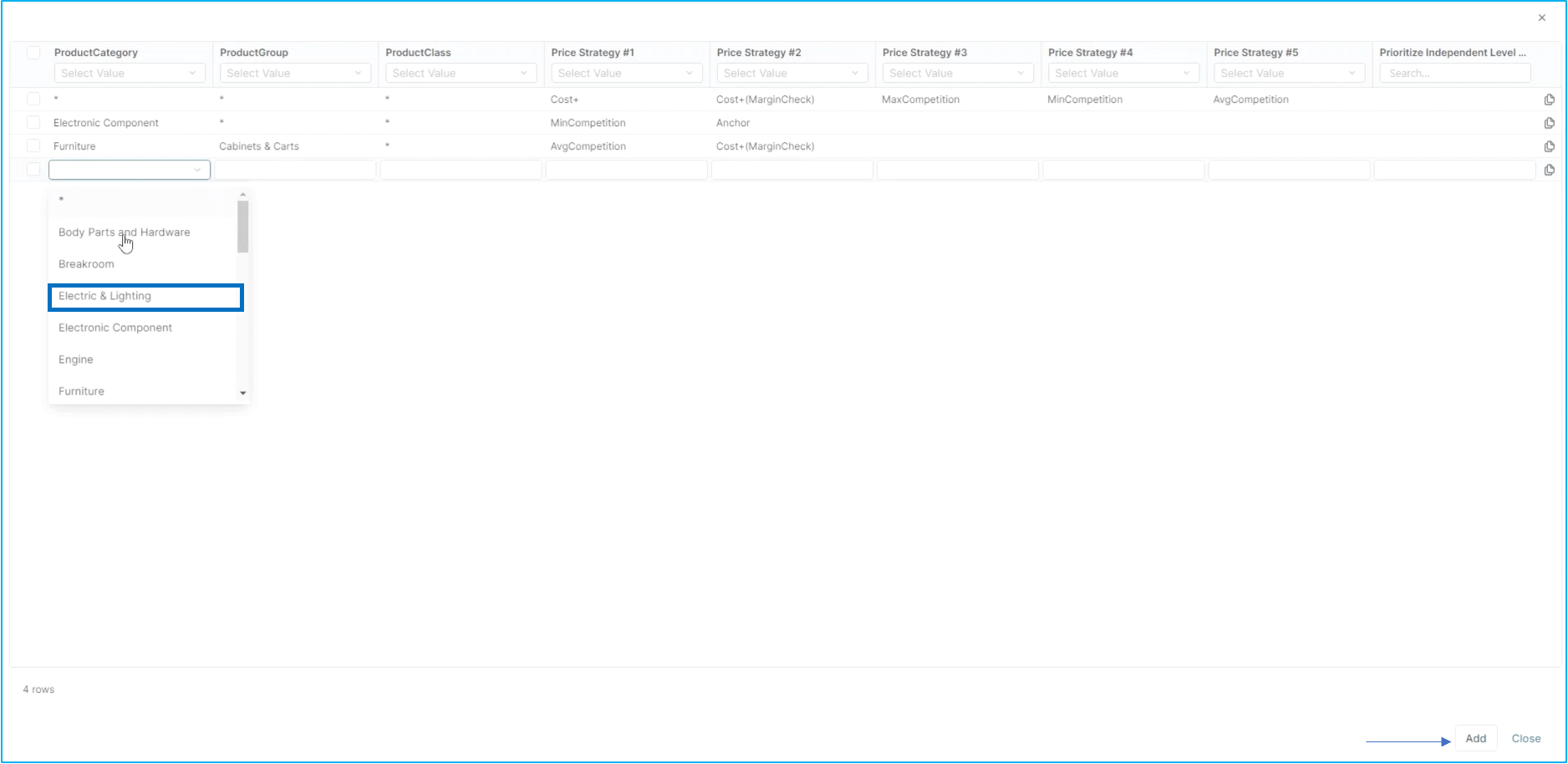Screen dimensions: 1568x764
Task: Click the Prioritize Independent Level search field
Action: click(1454, 74)
